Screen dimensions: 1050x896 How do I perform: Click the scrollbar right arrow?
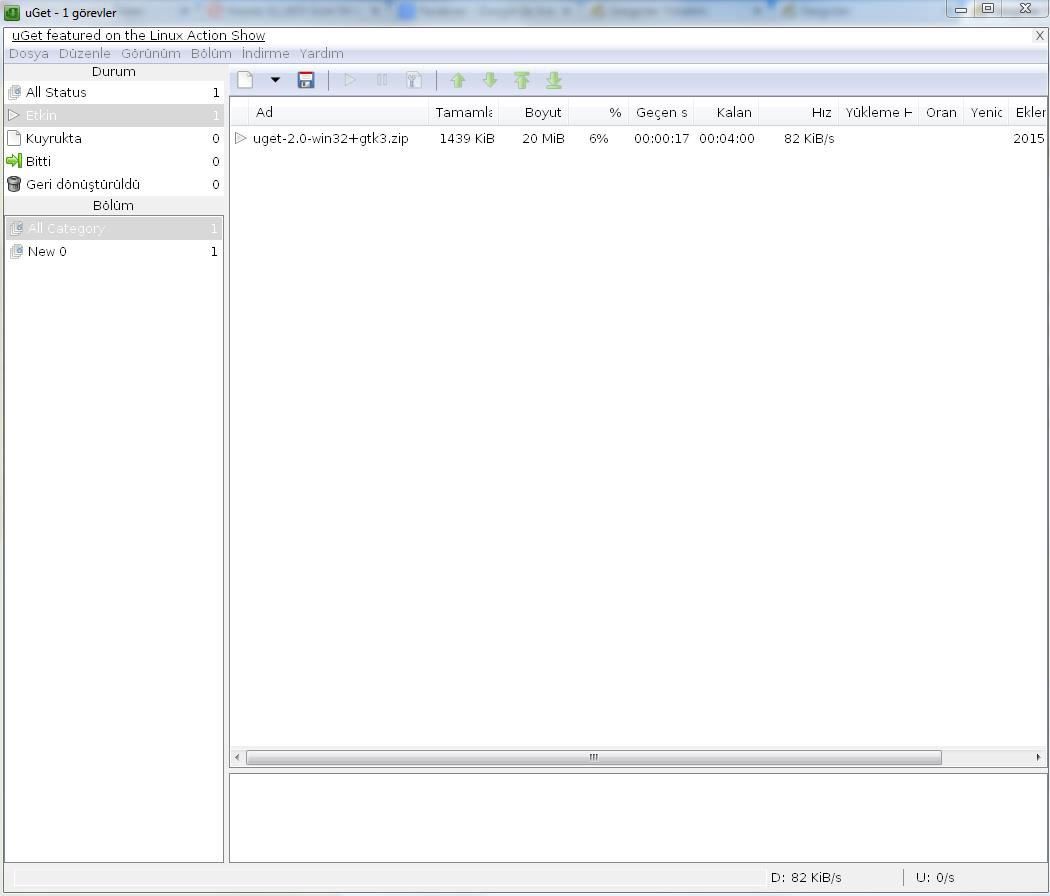pyautogui.click(x=1038, y=757)
